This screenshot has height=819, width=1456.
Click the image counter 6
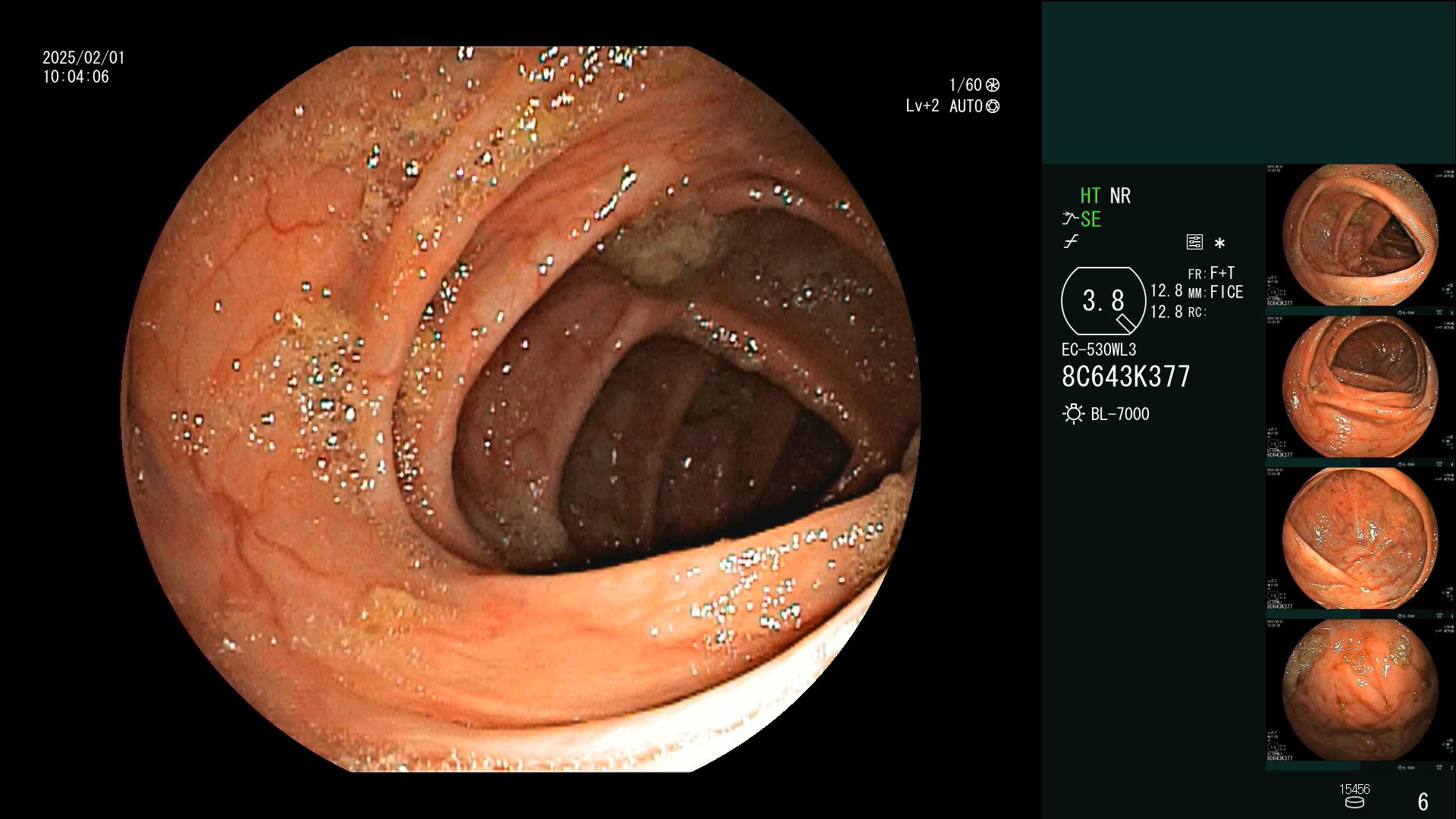point(1423,802)
